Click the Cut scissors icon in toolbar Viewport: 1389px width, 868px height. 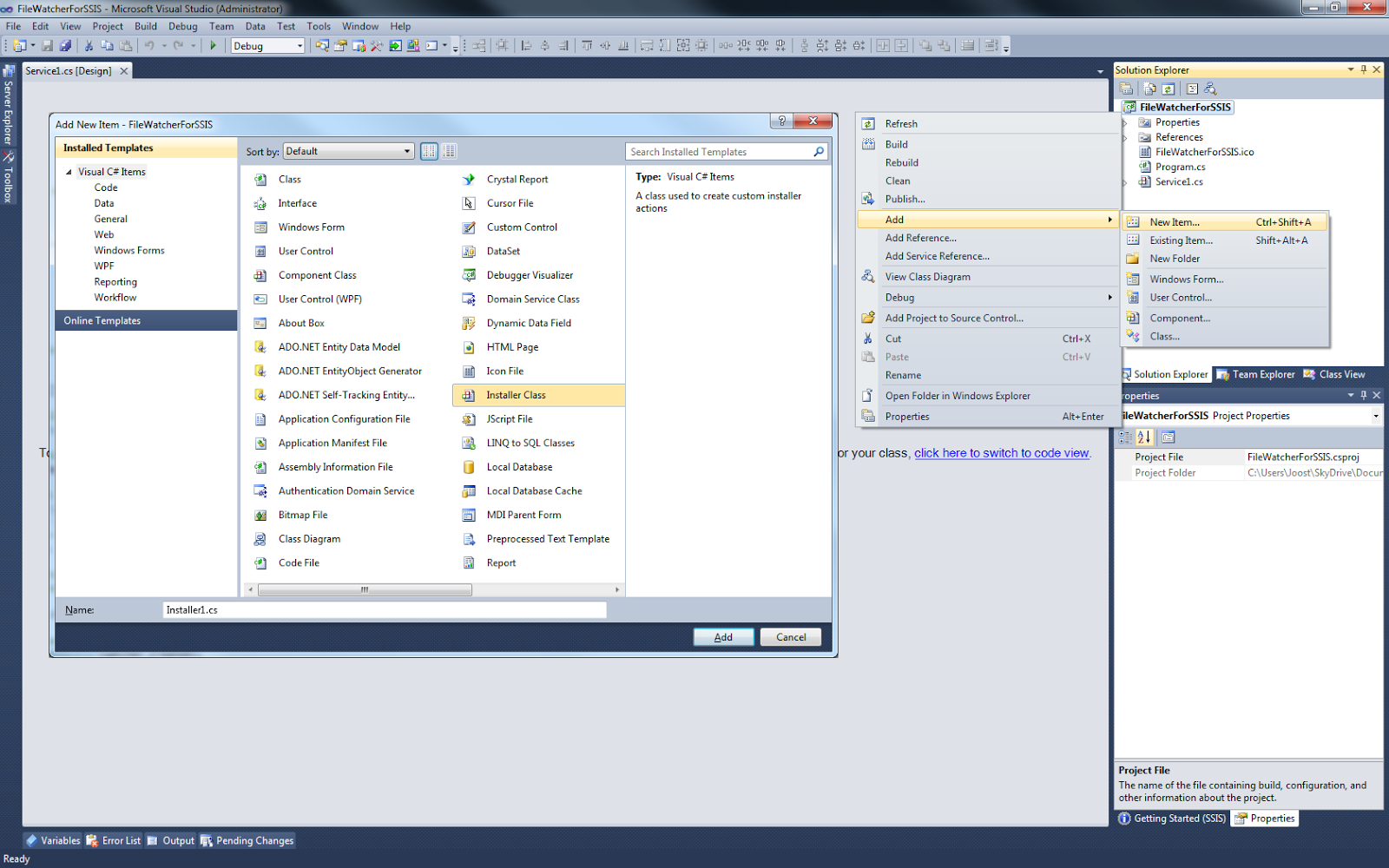coord(88,46)
